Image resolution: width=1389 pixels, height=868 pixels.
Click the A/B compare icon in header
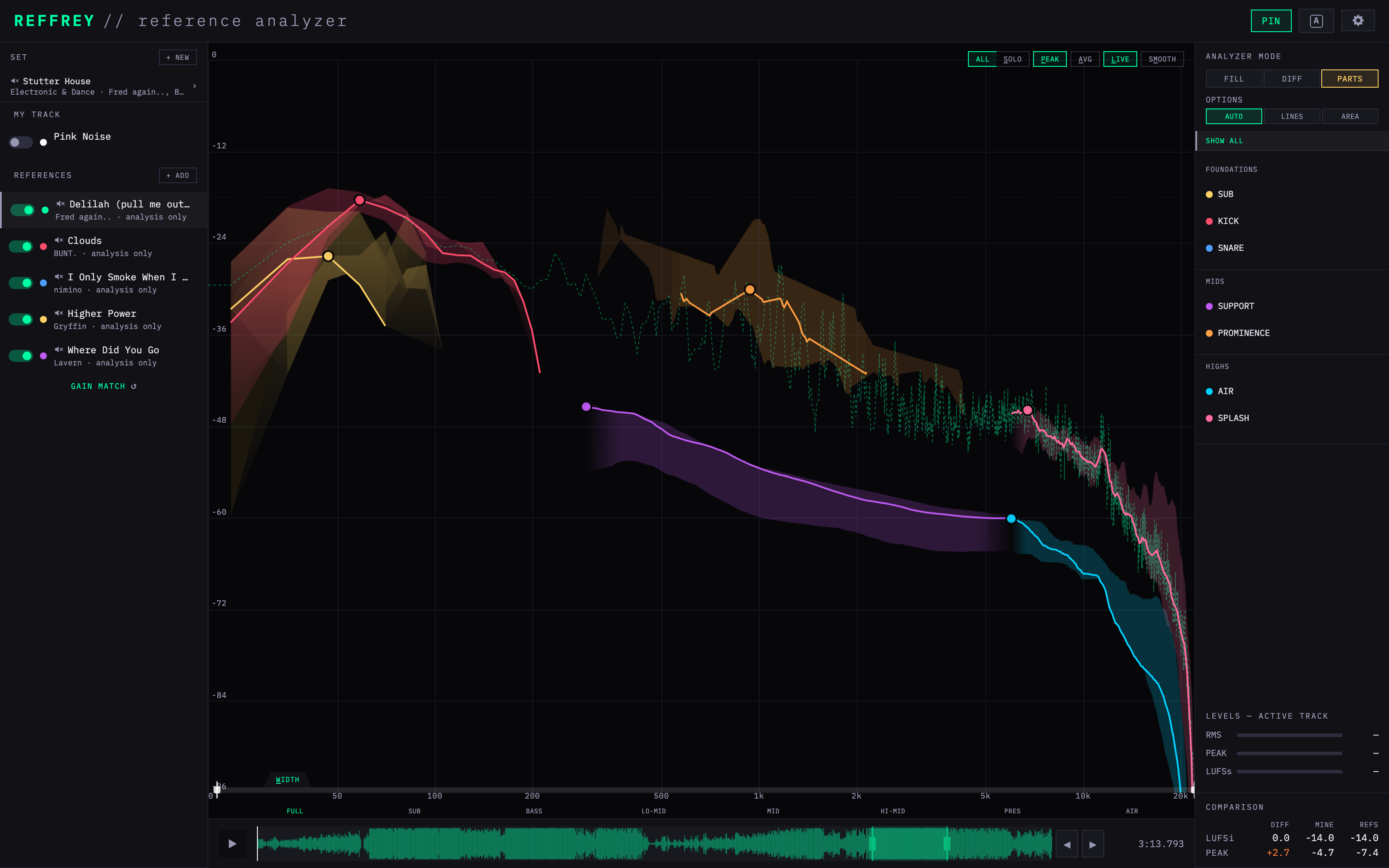[1316, 21]
